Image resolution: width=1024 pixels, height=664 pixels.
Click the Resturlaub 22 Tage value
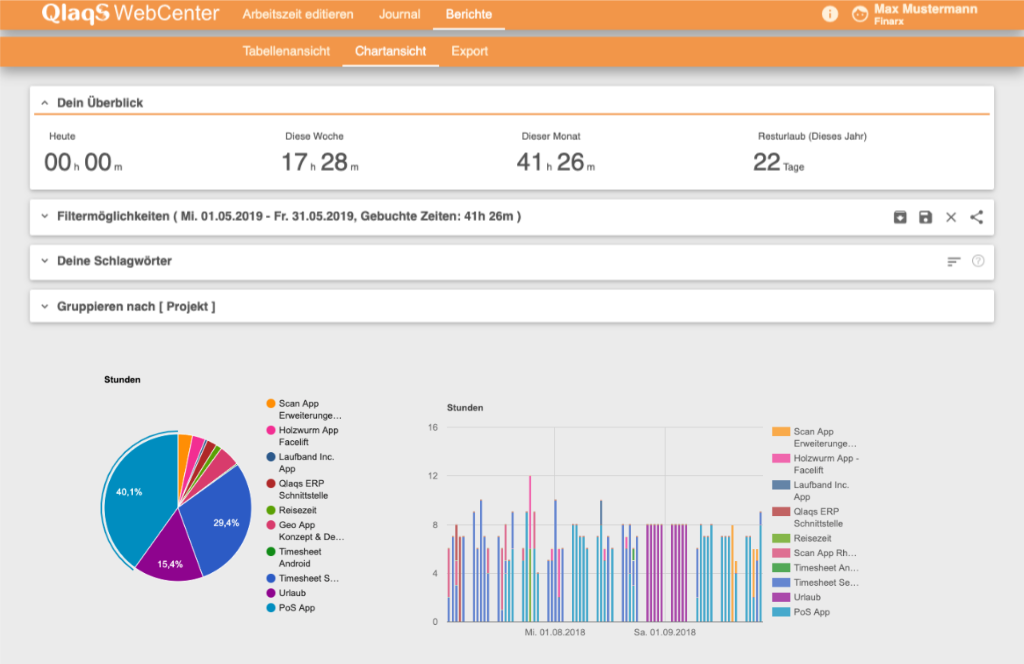click(x=778, y=162)
